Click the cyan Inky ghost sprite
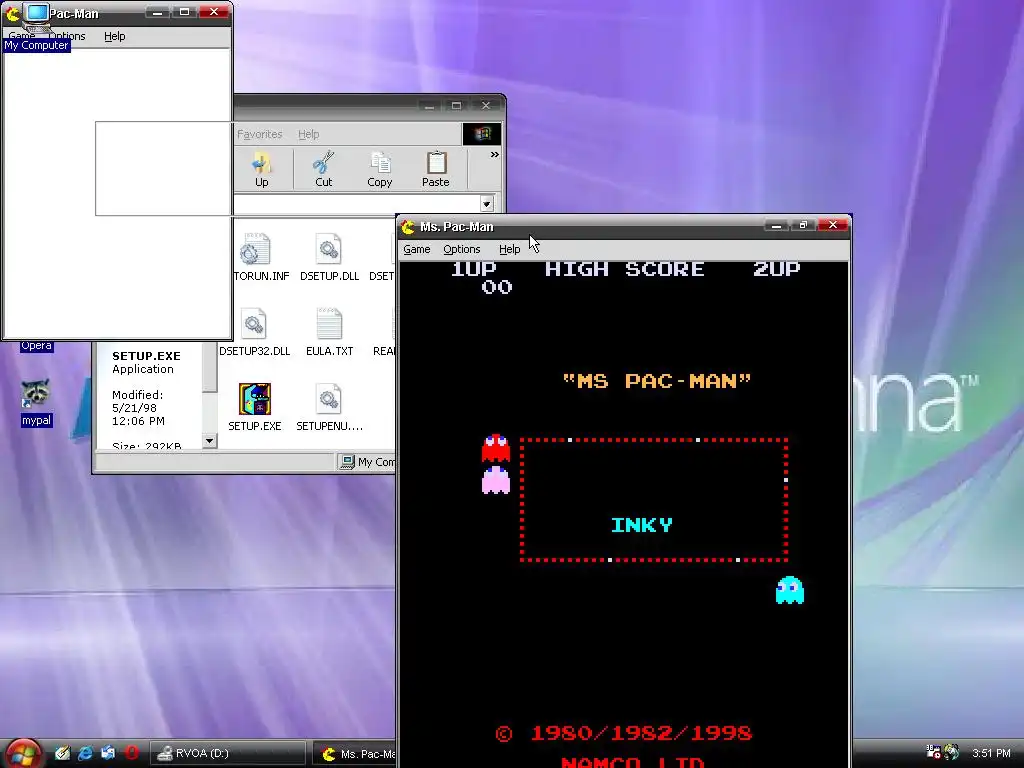 (x=790, y=590)
